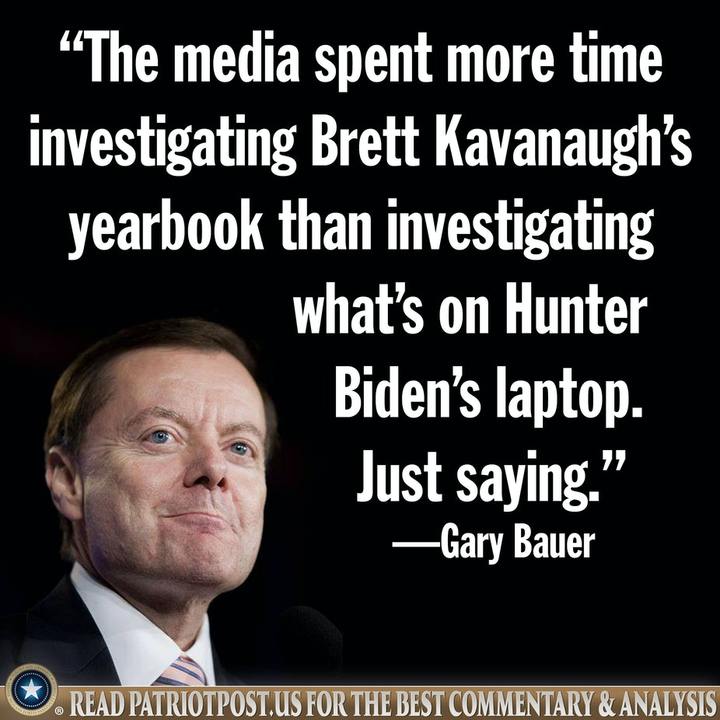Click the "Gary Bauer" attribution text
Image resolution: width=720 pixels, height=720 pixels.
click(518, 545)
